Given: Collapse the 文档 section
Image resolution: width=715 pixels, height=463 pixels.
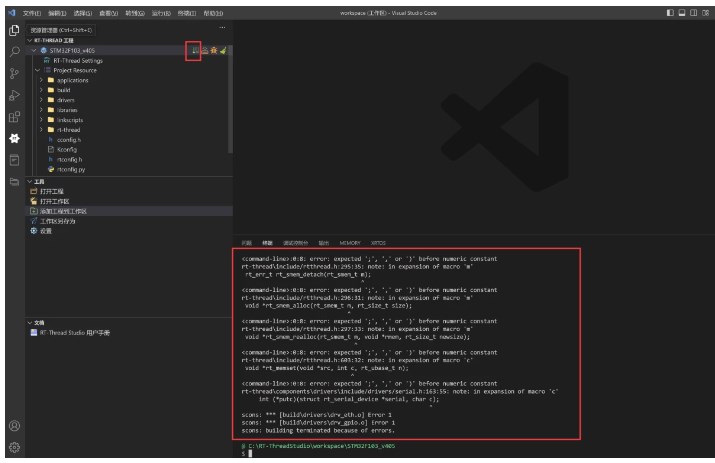Looking at the screenshot, I should point(30,323).
